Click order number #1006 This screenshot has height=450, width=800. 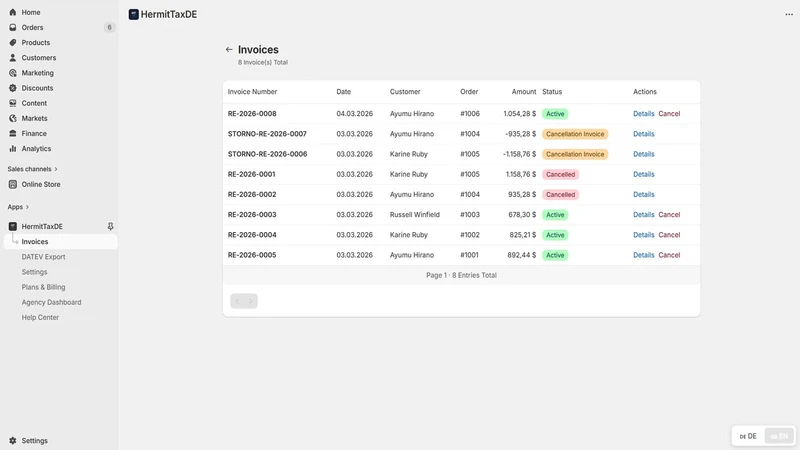[x=470, y=114]
